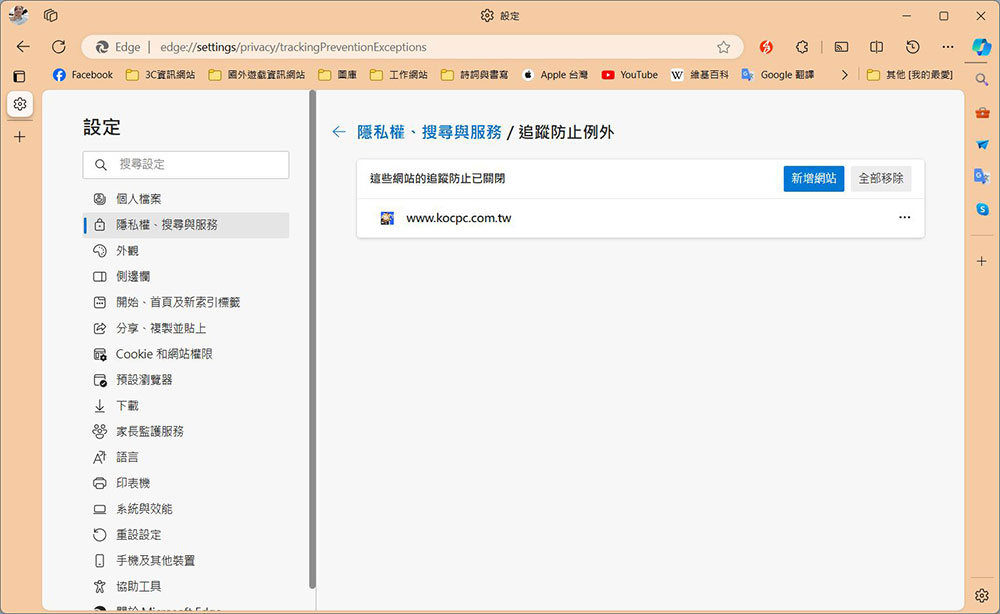Open more options for www.kocpc.com.tw
The width and height of the screenshot is (1000, 614).
click(x=904, y=217)
